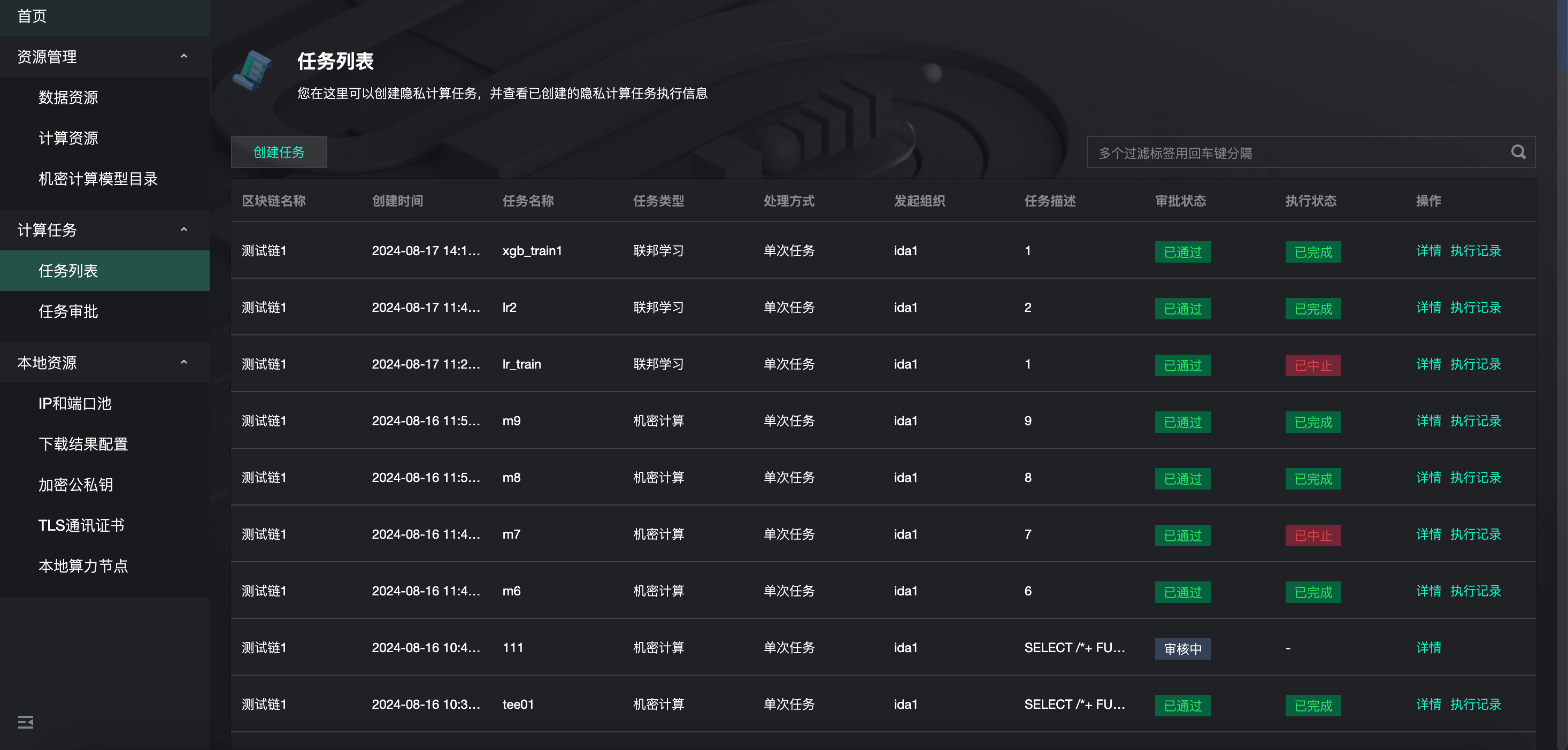Click the 审核中 status badge

tap(1182, 649)
